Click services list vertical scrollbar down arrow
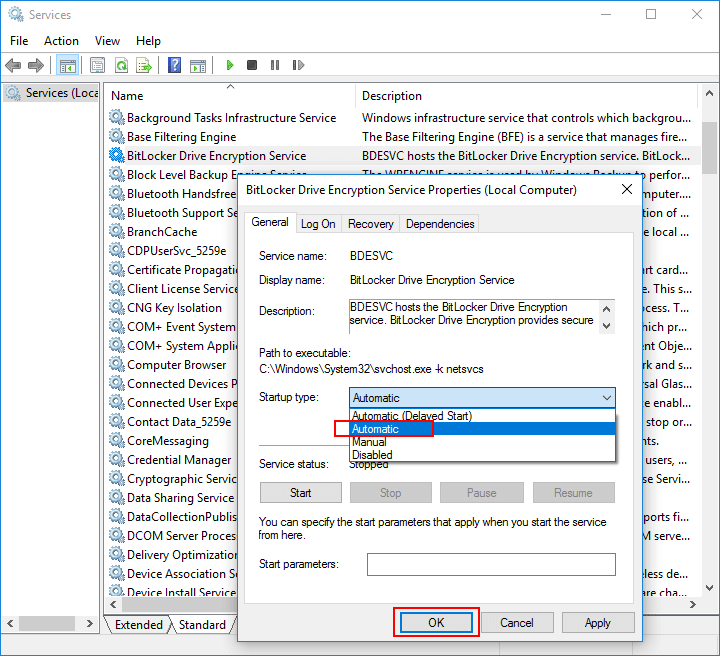 [x=709, y=587]
